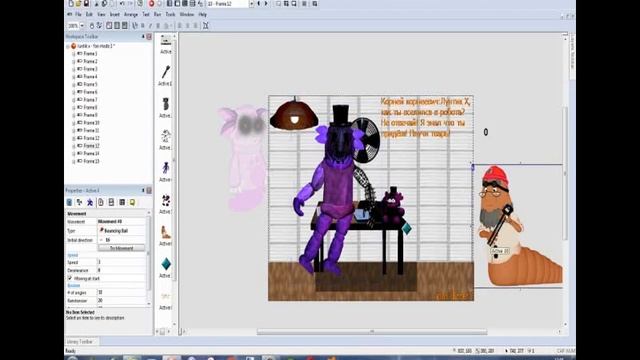The width and height of the screenshot is (640, 360).
Task: Click the Randomizer value field
Action: [121, 300]
